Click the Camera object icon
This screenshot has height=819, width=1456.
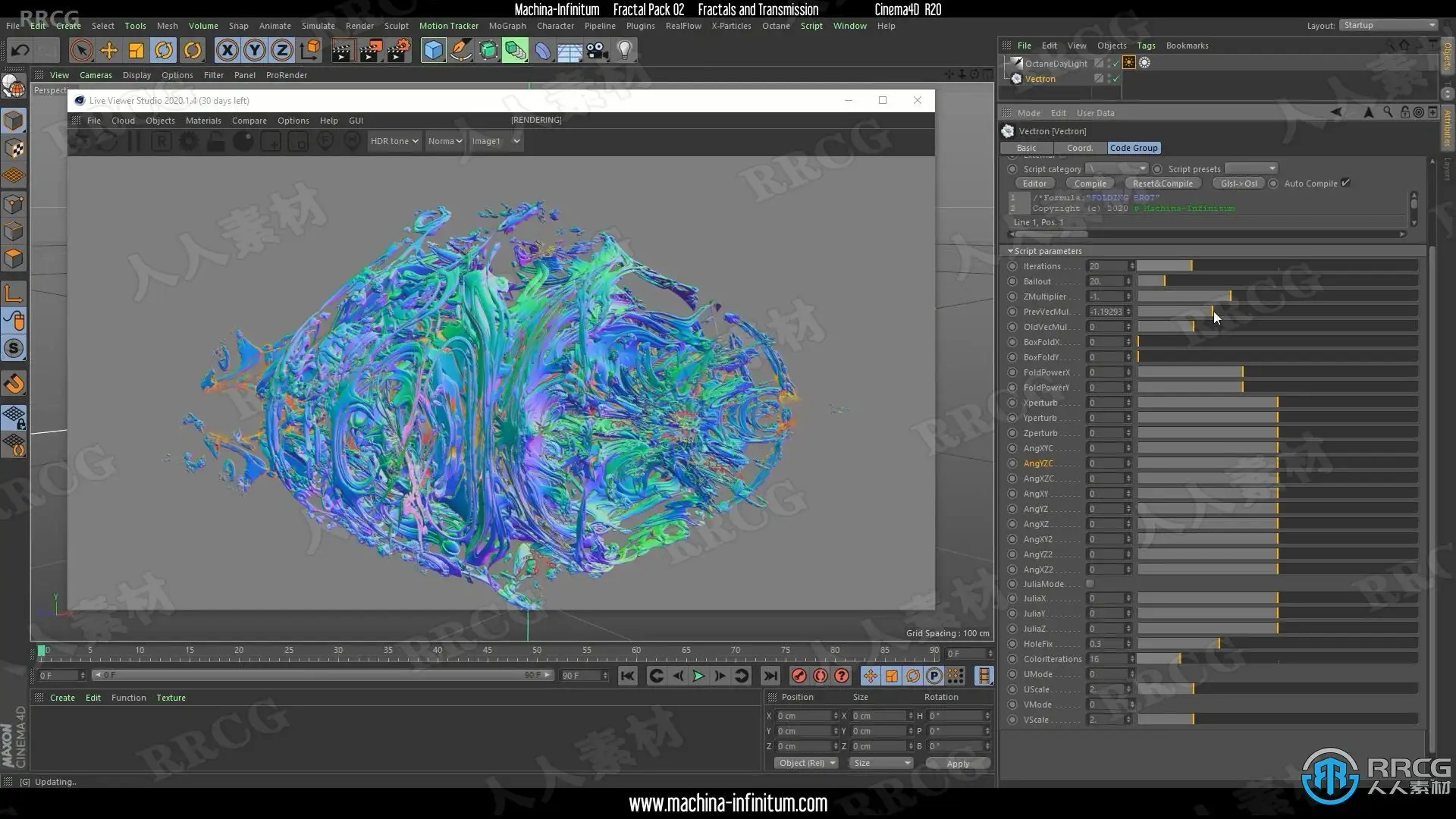(x=597, y=51)
